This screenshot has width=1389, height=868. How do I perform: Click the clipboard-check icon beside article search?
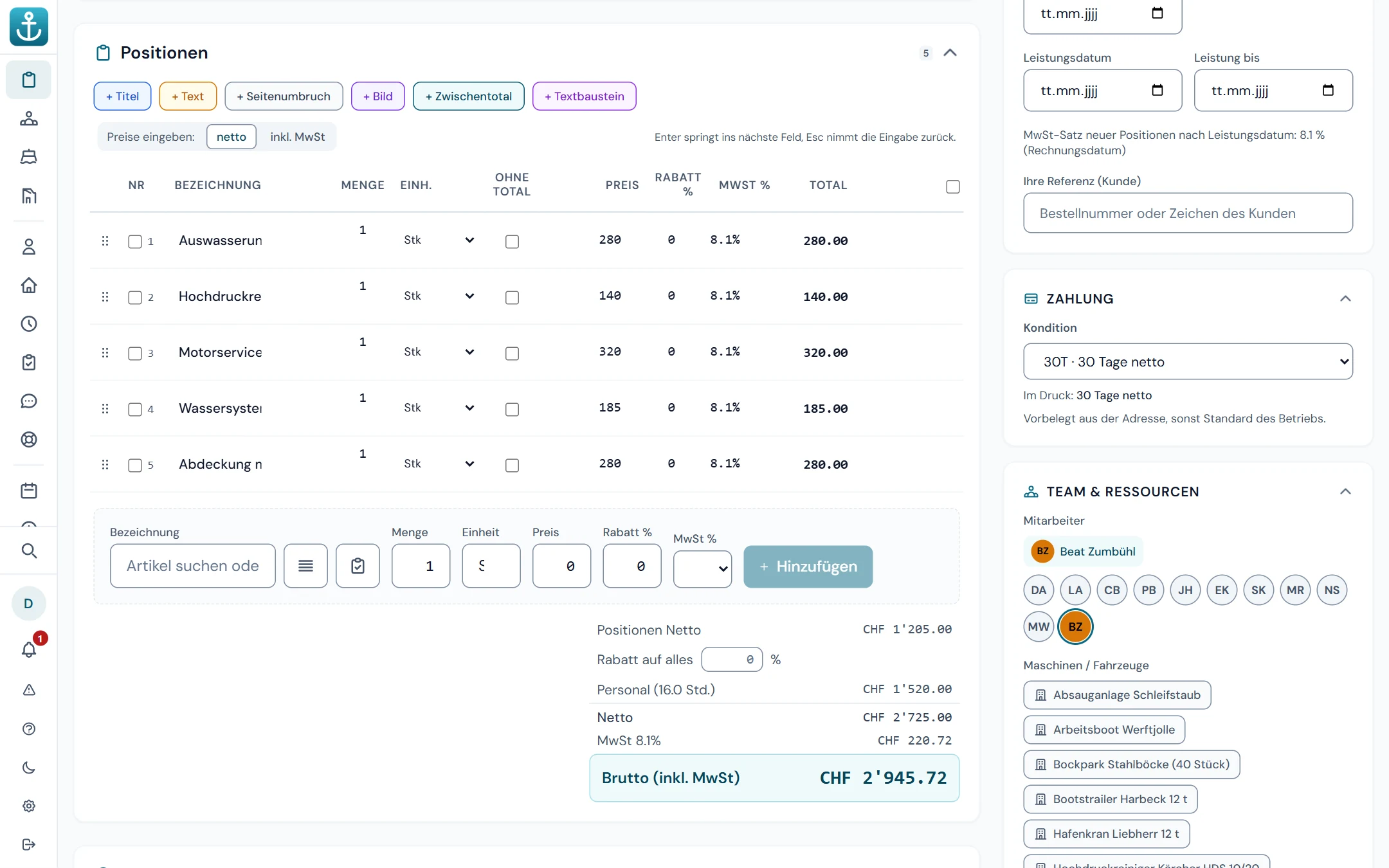(x=358, y=566)
